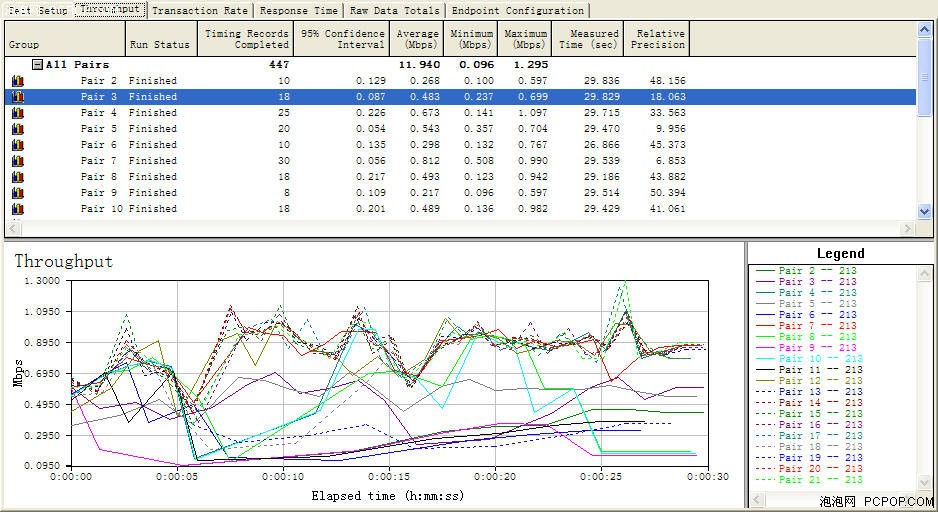
Task: Sort by the Average (Mbps) column header
Action: [x=416, y=39]
